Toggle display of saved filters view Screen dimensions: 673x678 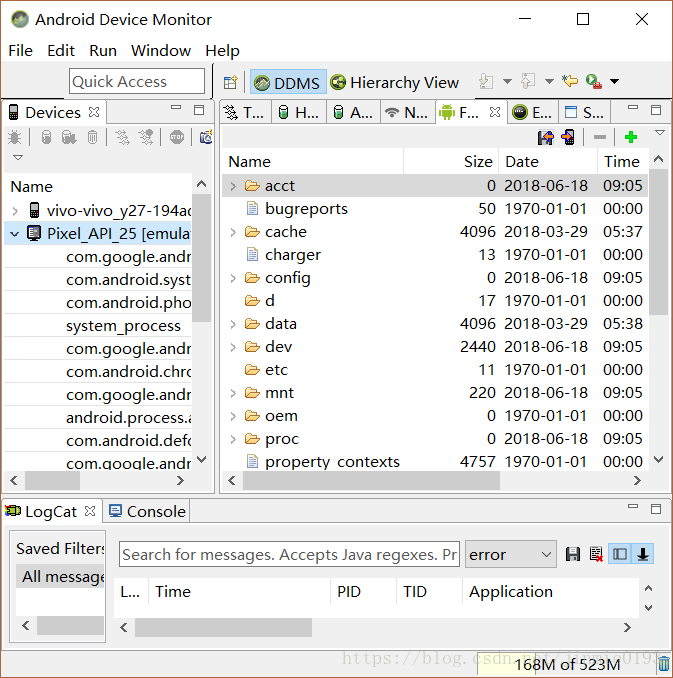[620, 554]
